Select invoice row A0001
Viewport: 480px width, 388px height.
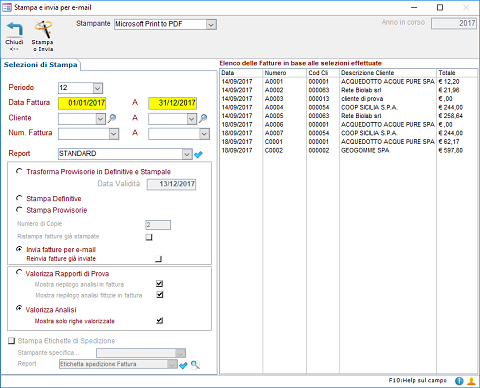pos(348,82)
